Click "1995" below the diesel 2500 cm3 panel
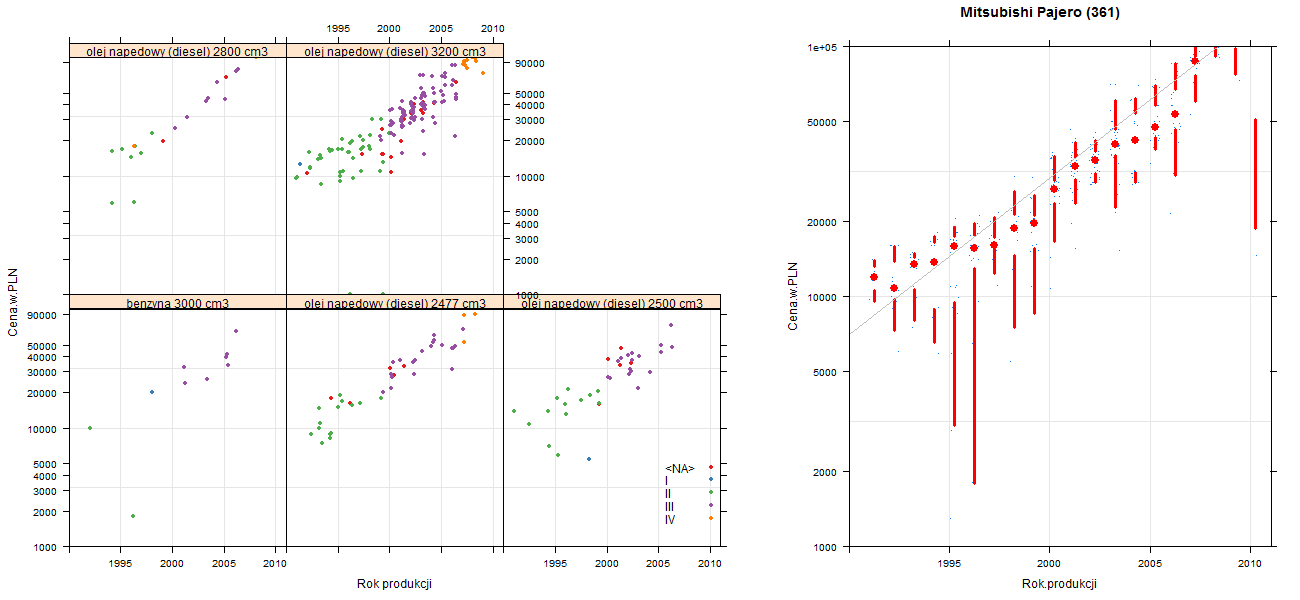 pyautogui.click(x=555, y=564)
